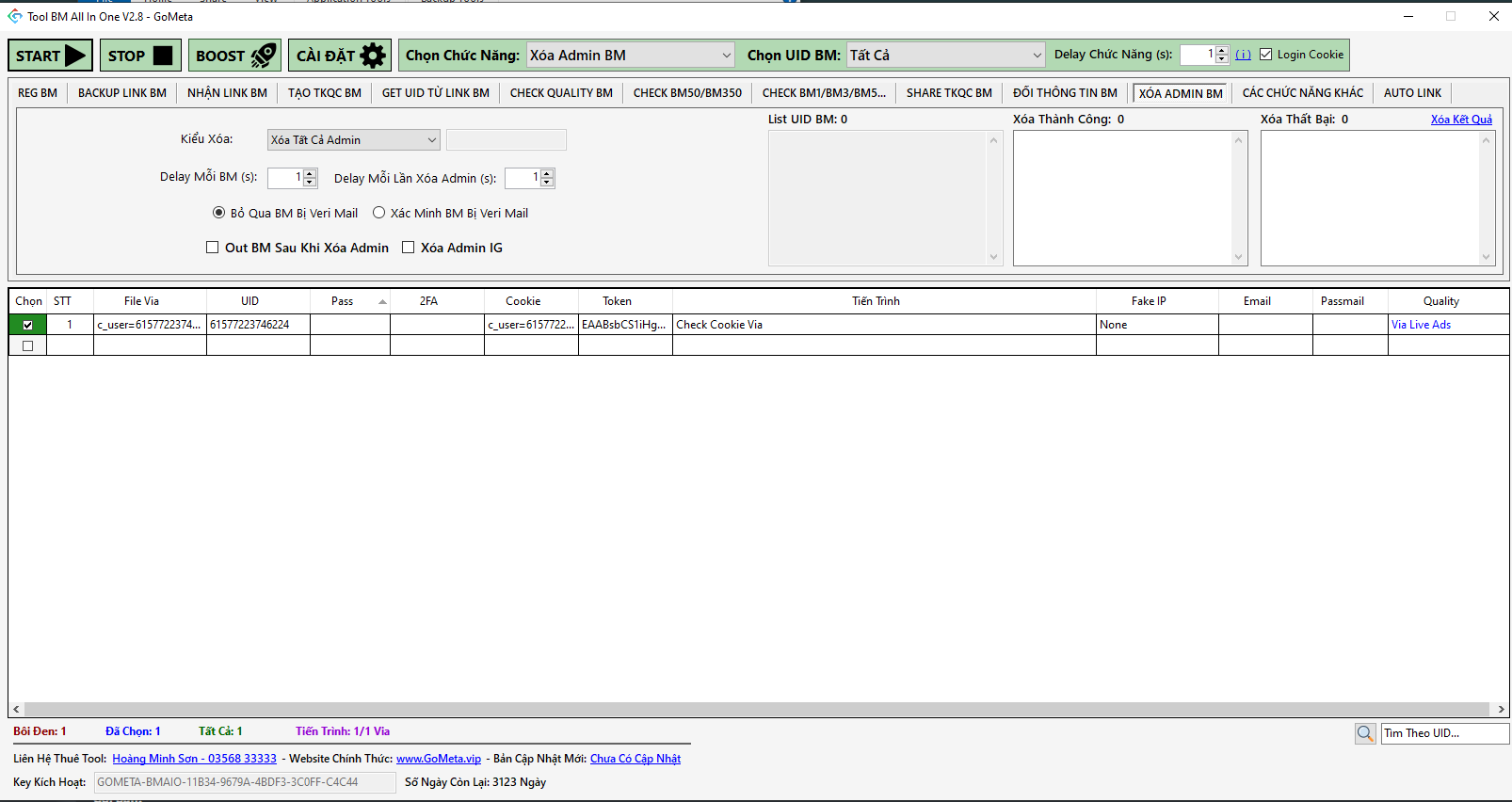Screen dimensions: 1512x802
Task: Click the Bôi Đen: 1 status label
Action: pos(40,731)
